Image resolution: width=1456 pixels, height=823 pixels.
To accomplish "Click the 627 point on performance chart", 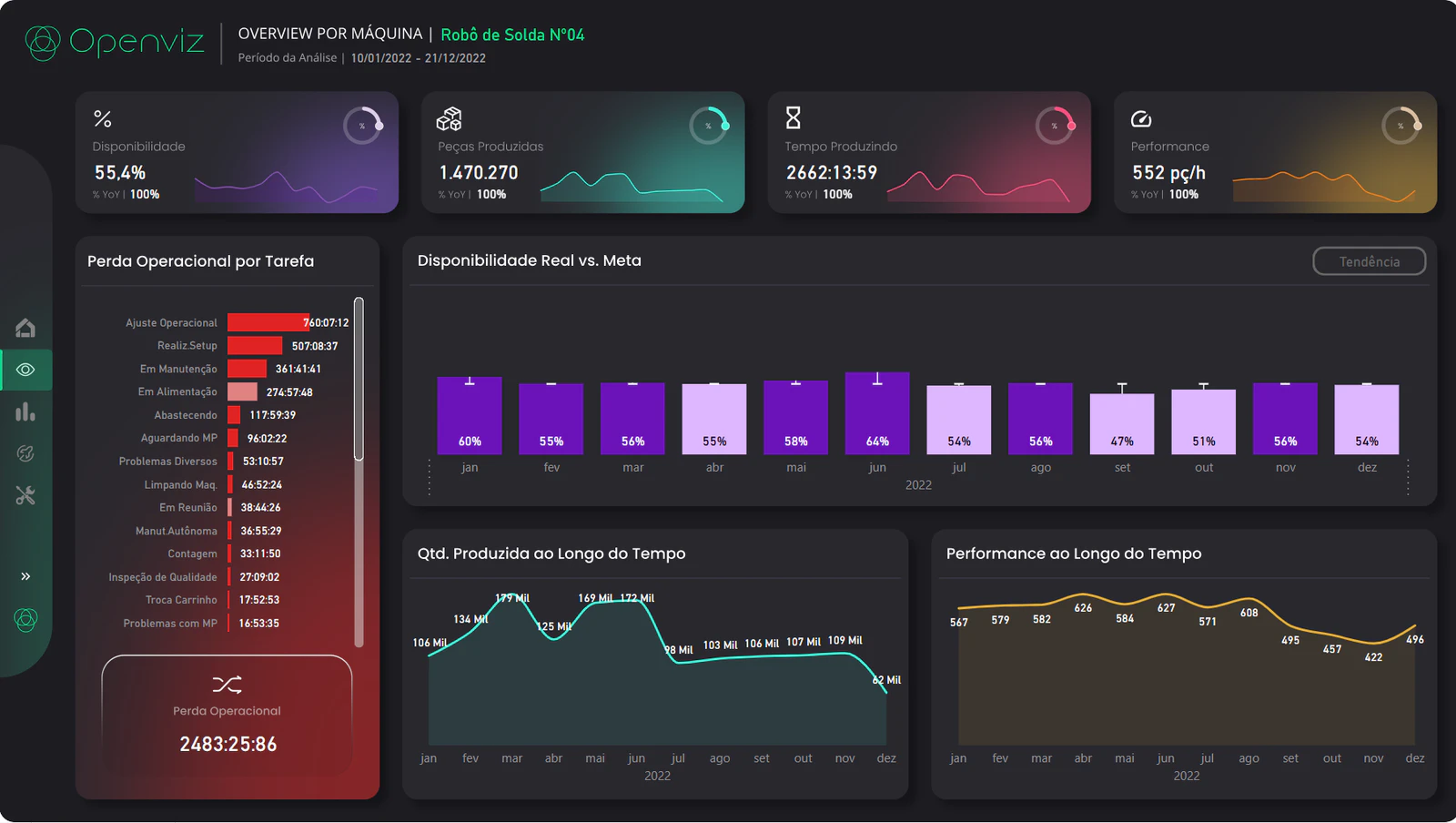I will pyautogui.click(x=1167, y=608).
